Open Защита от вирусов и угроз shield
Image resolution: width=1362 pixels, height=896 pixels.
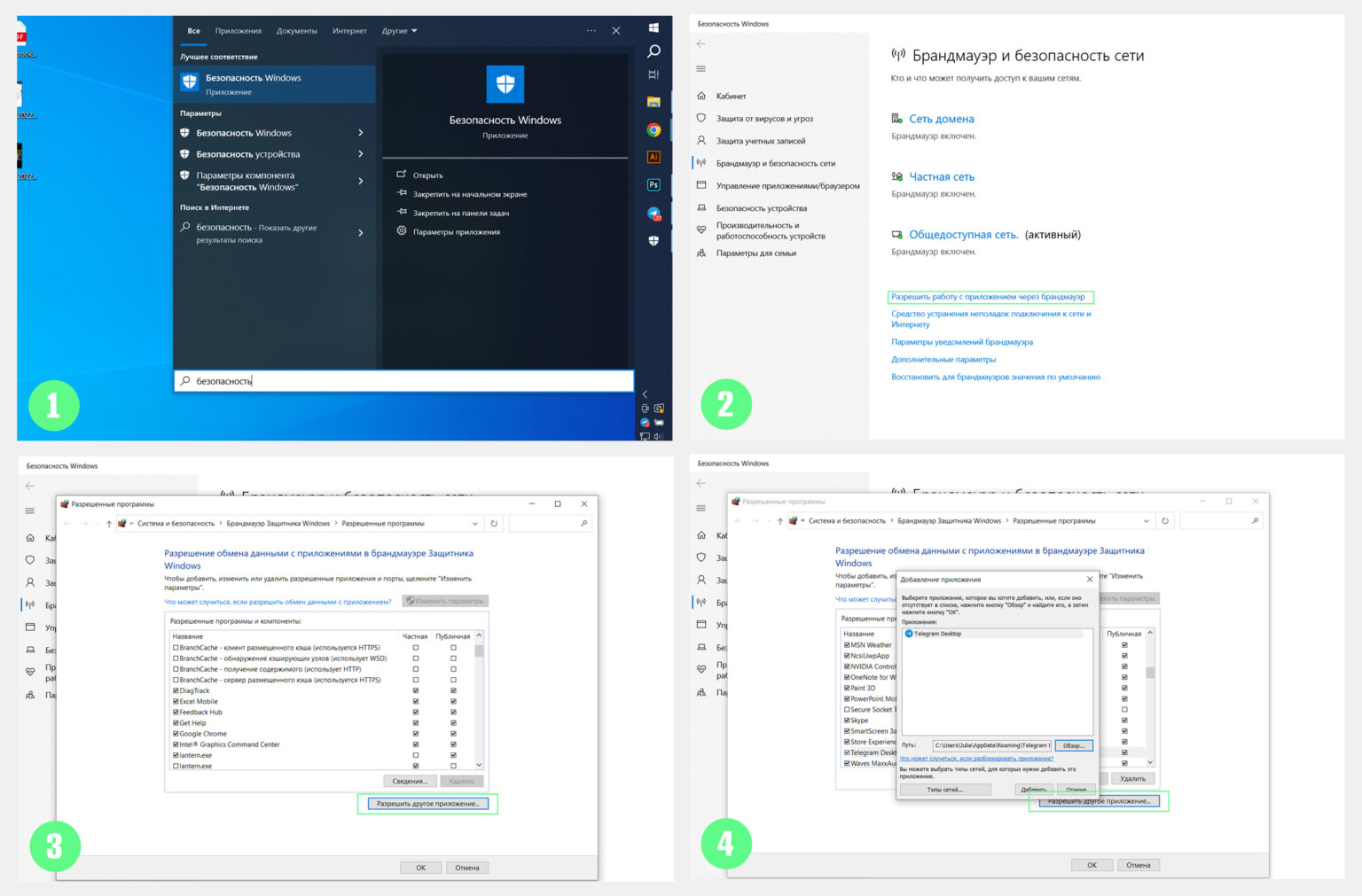701,118
